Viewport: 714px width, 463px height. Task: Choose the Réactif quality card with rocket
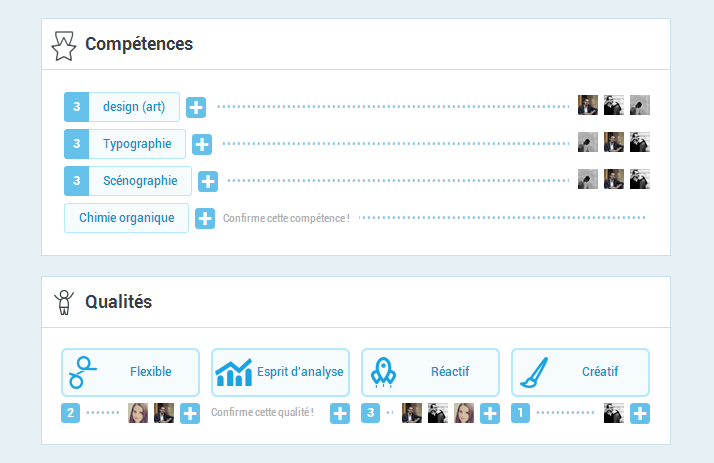pyautogui.click(x=430, y=372)
